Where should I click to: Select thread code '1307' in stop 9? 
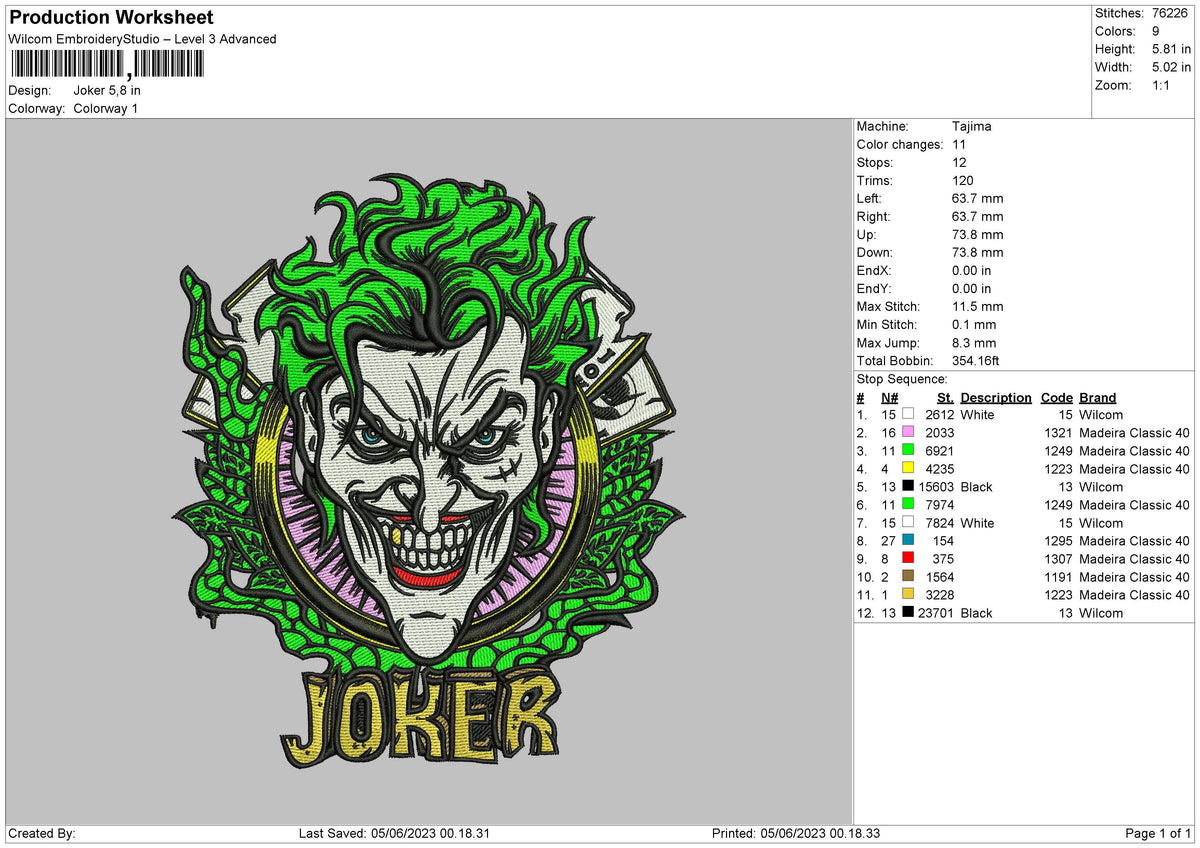(x=1058, y=559)
